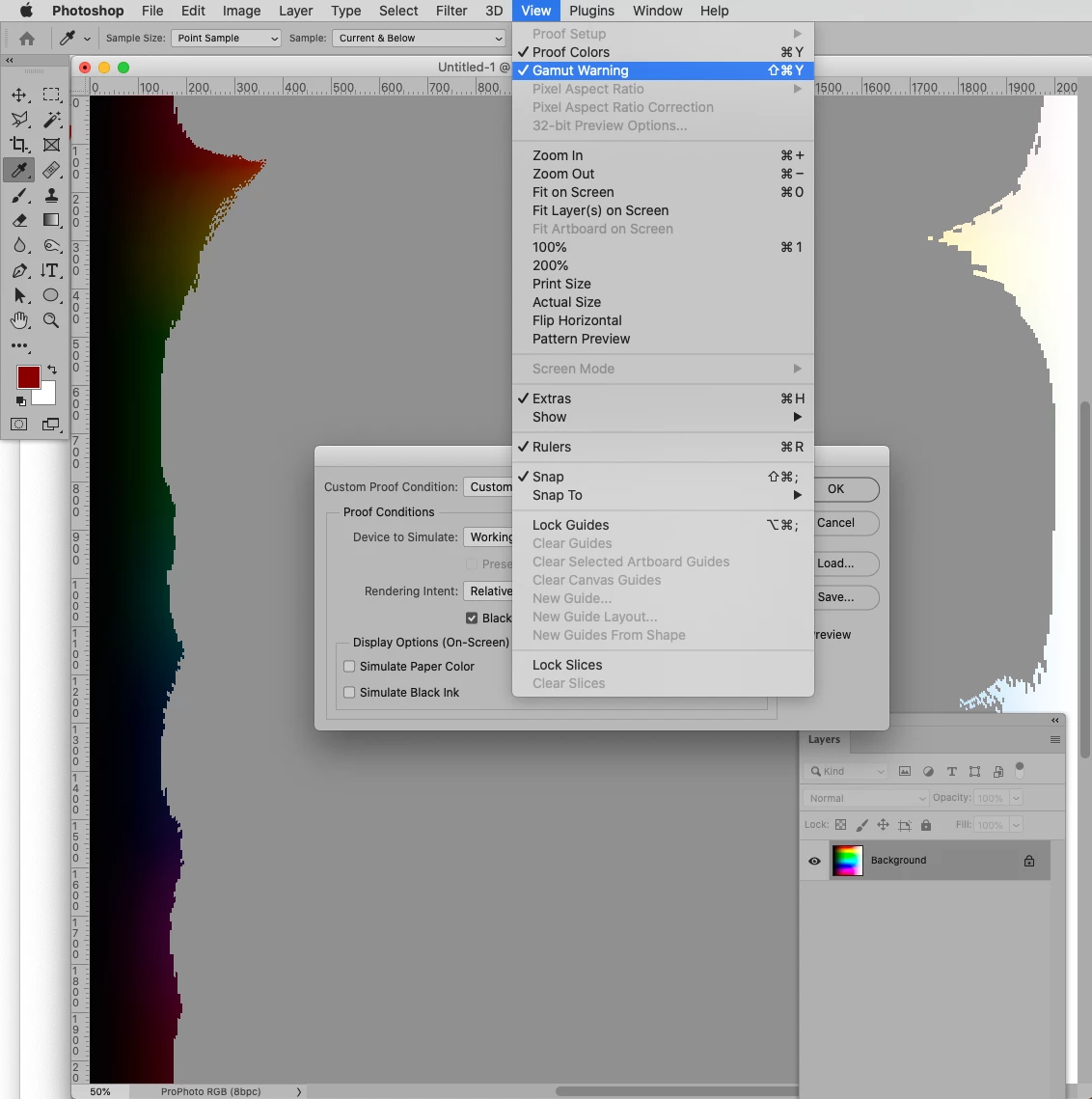Choose Zoom In from View menu
The width and height of the screenshot is (1092, 1099).
click(663, 155)
